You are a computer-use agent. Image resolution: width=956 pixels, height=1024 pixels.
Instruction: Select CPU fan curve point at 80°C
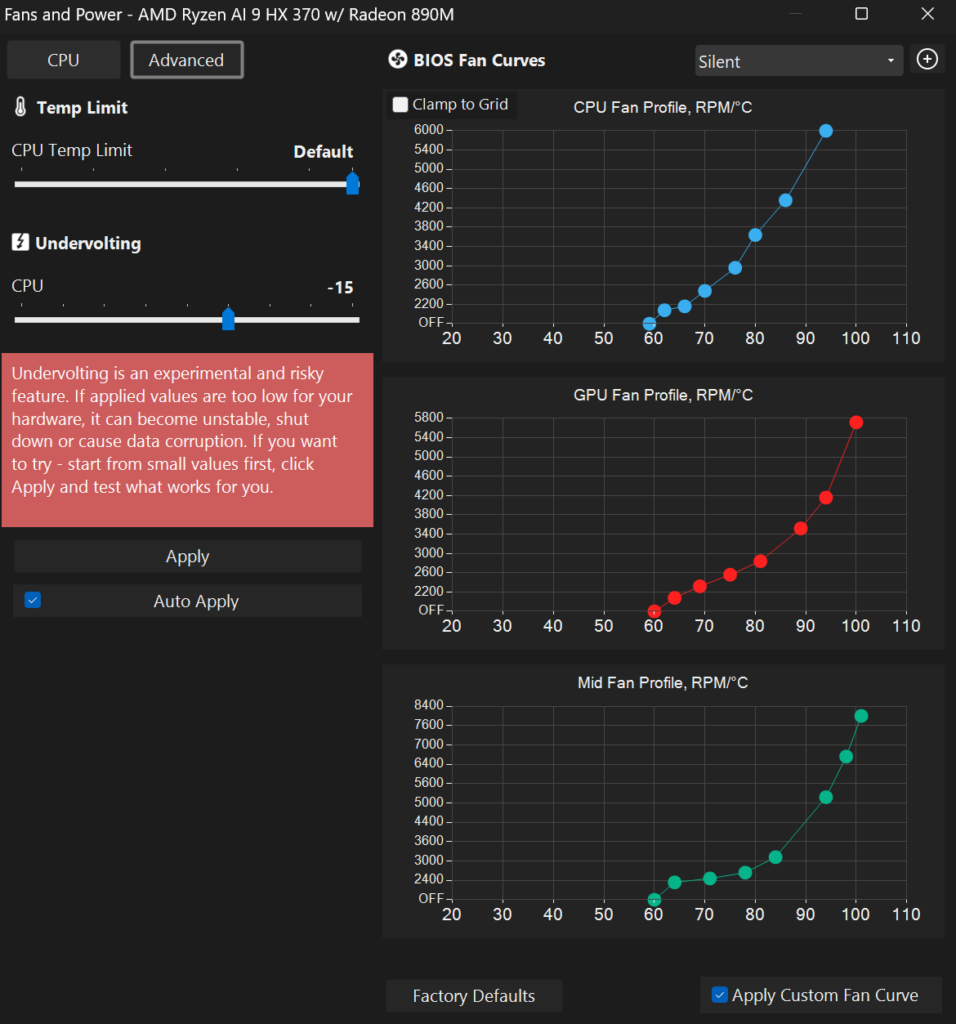(755, 235)
